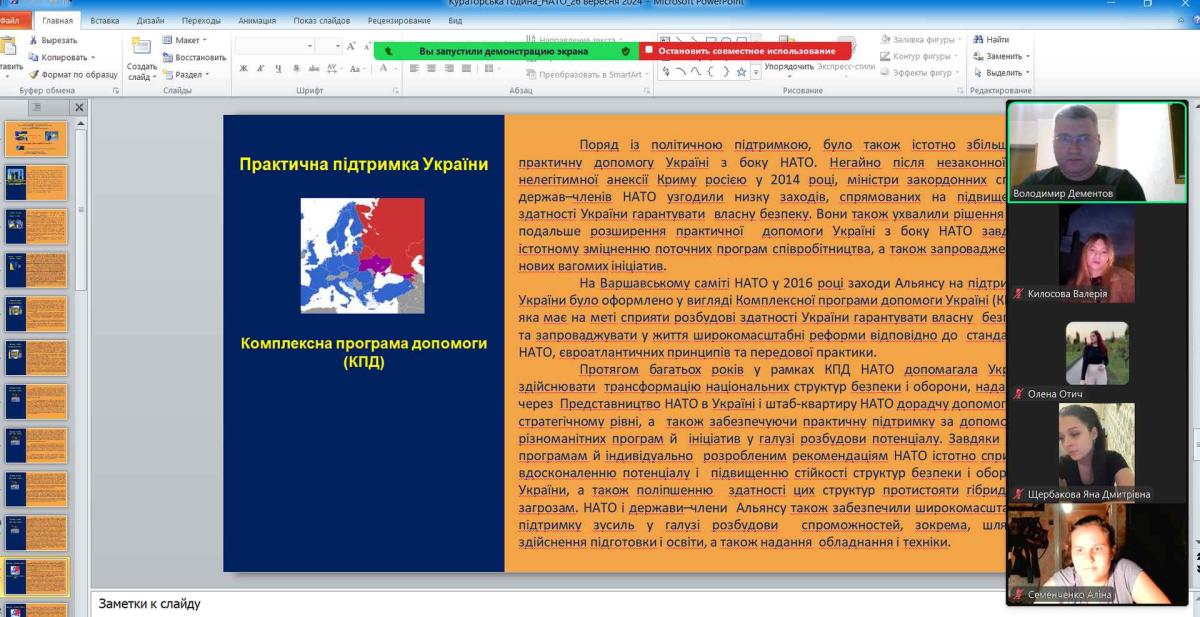Switch to the Вид tab
Screen dimensions: 1200x617
(455, 20)
